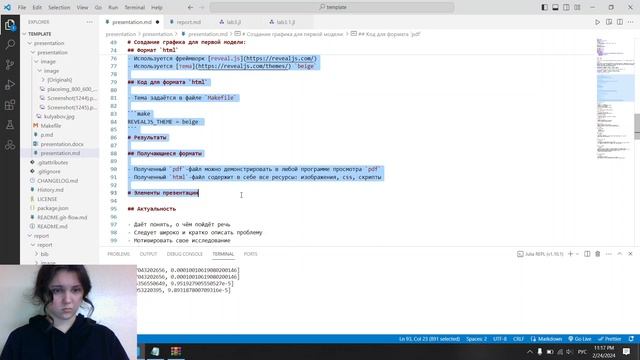This screenshot has width=640, height=360.
Task: Open the Explorer view in activity bar
Action: (x=10, y=25)
